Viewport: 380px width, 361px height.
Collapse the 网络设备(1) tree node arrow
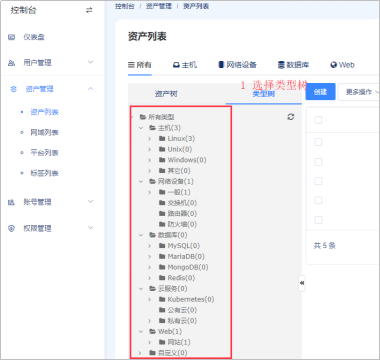coord(141,181)
